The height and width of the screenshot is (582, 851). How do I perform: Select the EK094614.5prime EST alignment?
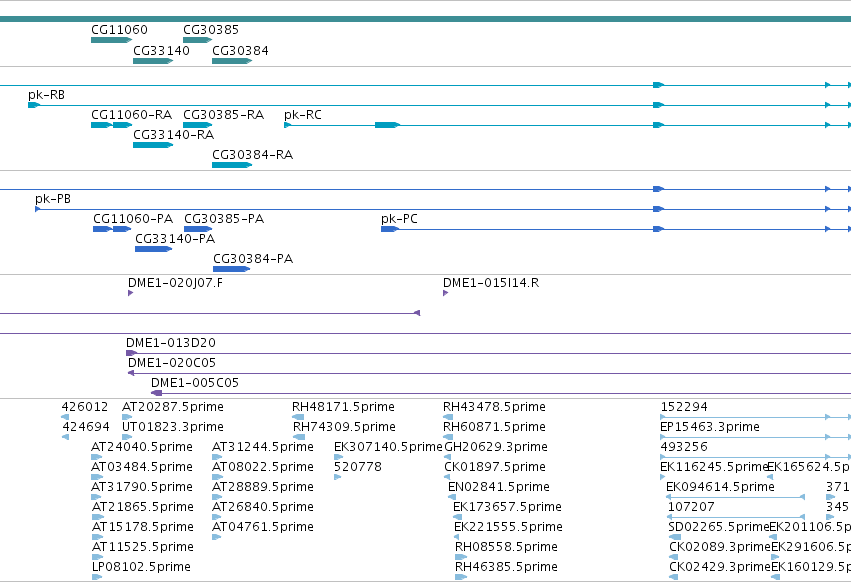735,497
